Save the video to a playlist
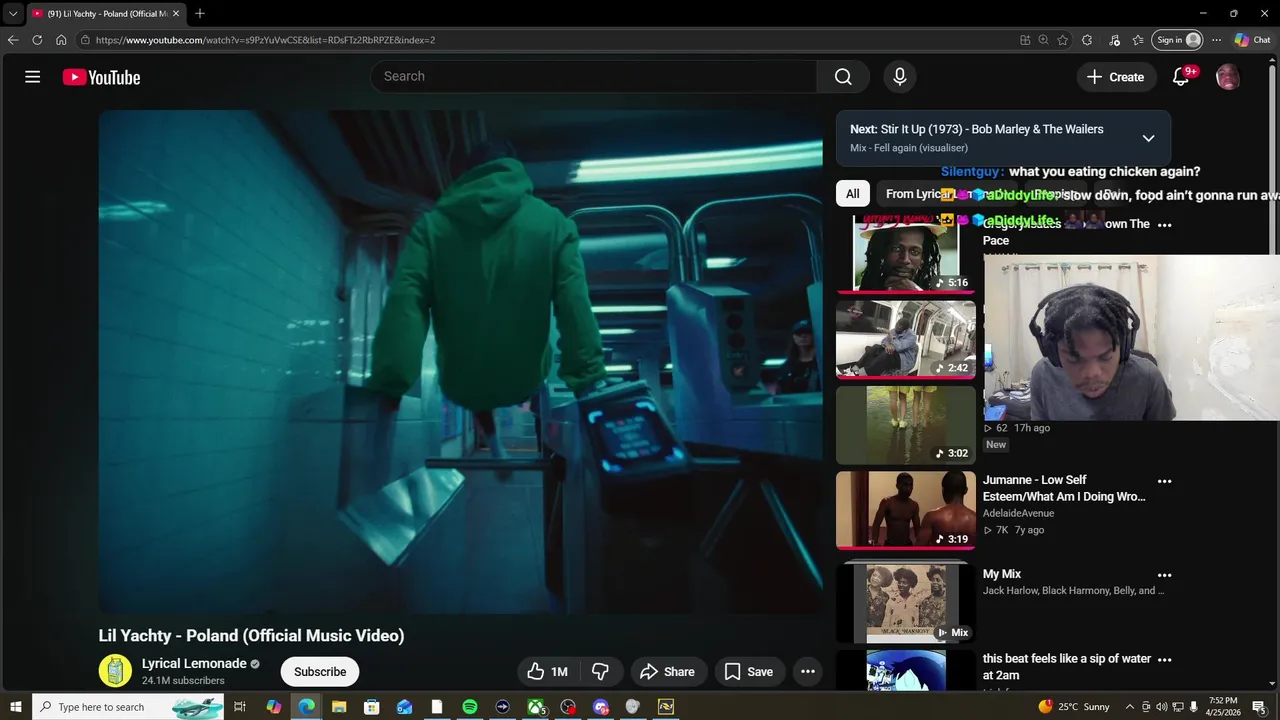 coord(749,672)
